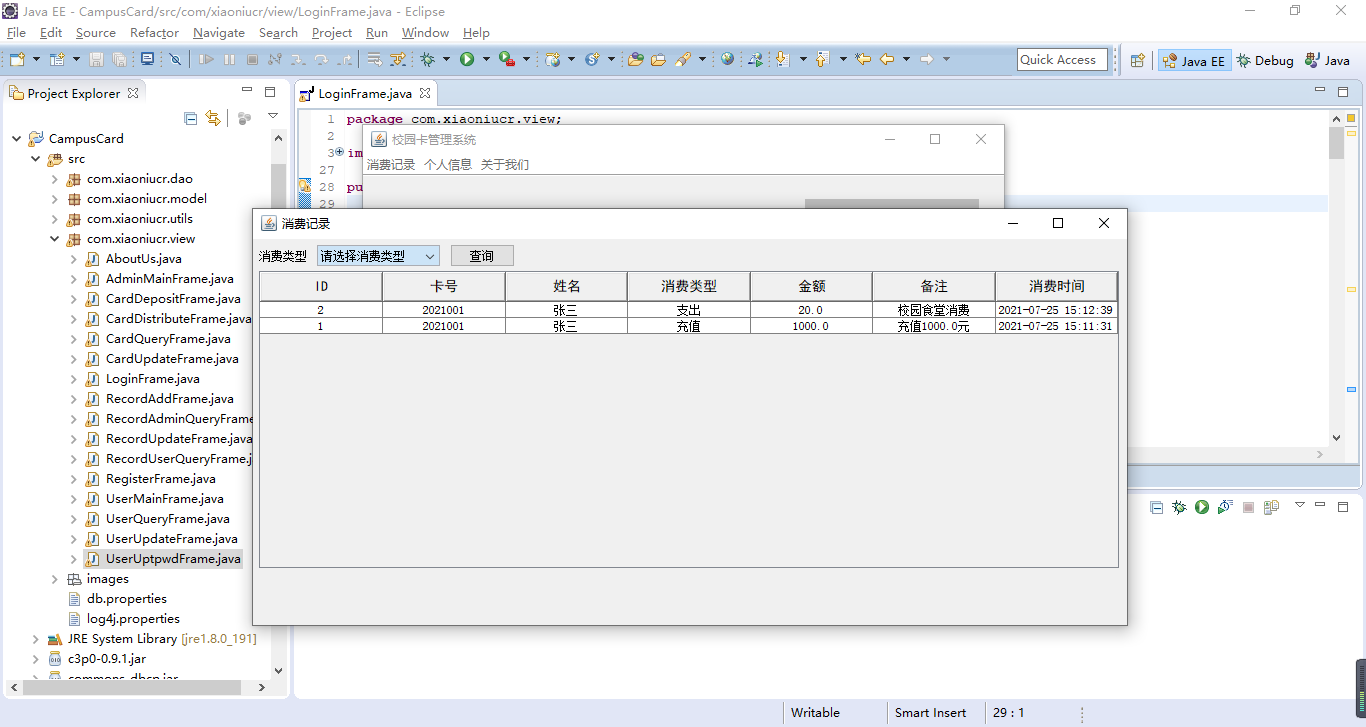
Task: Click the green bug Debug launch icon in the main toolbar
Action: click(428, 59)
